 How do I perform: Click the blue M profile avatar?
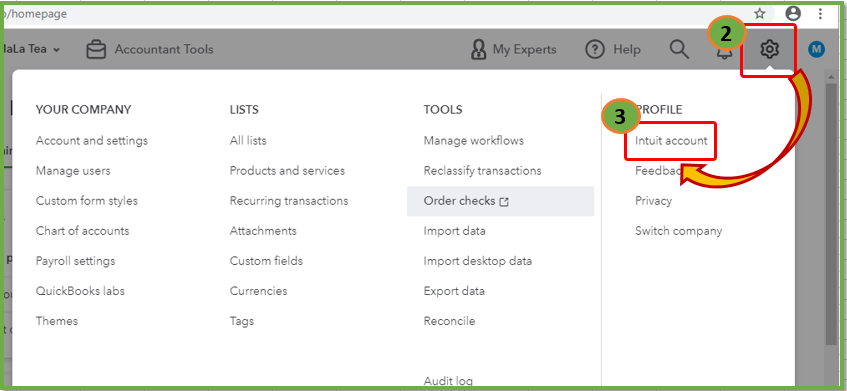816,50
